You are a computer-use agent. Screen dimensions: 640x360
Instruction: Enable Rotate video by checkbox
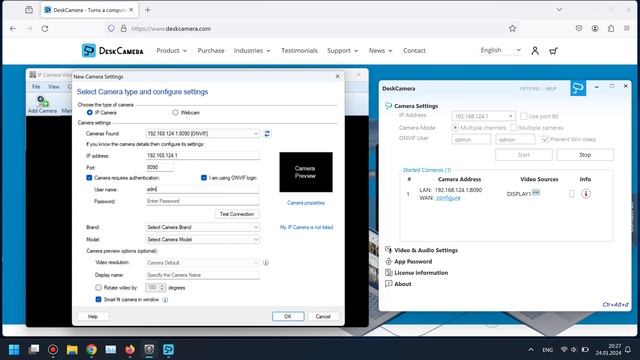(98, 287)
